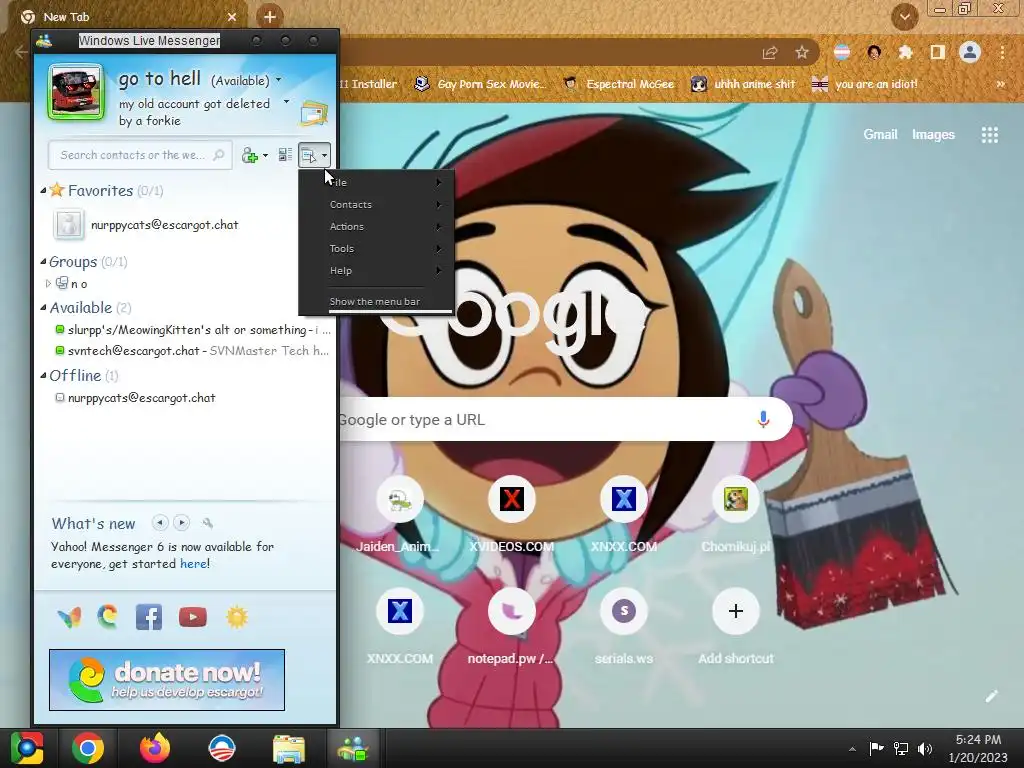Screen dimensions: 1024x768
Task: Collapse the Groups section
Action: coord(43,262)
